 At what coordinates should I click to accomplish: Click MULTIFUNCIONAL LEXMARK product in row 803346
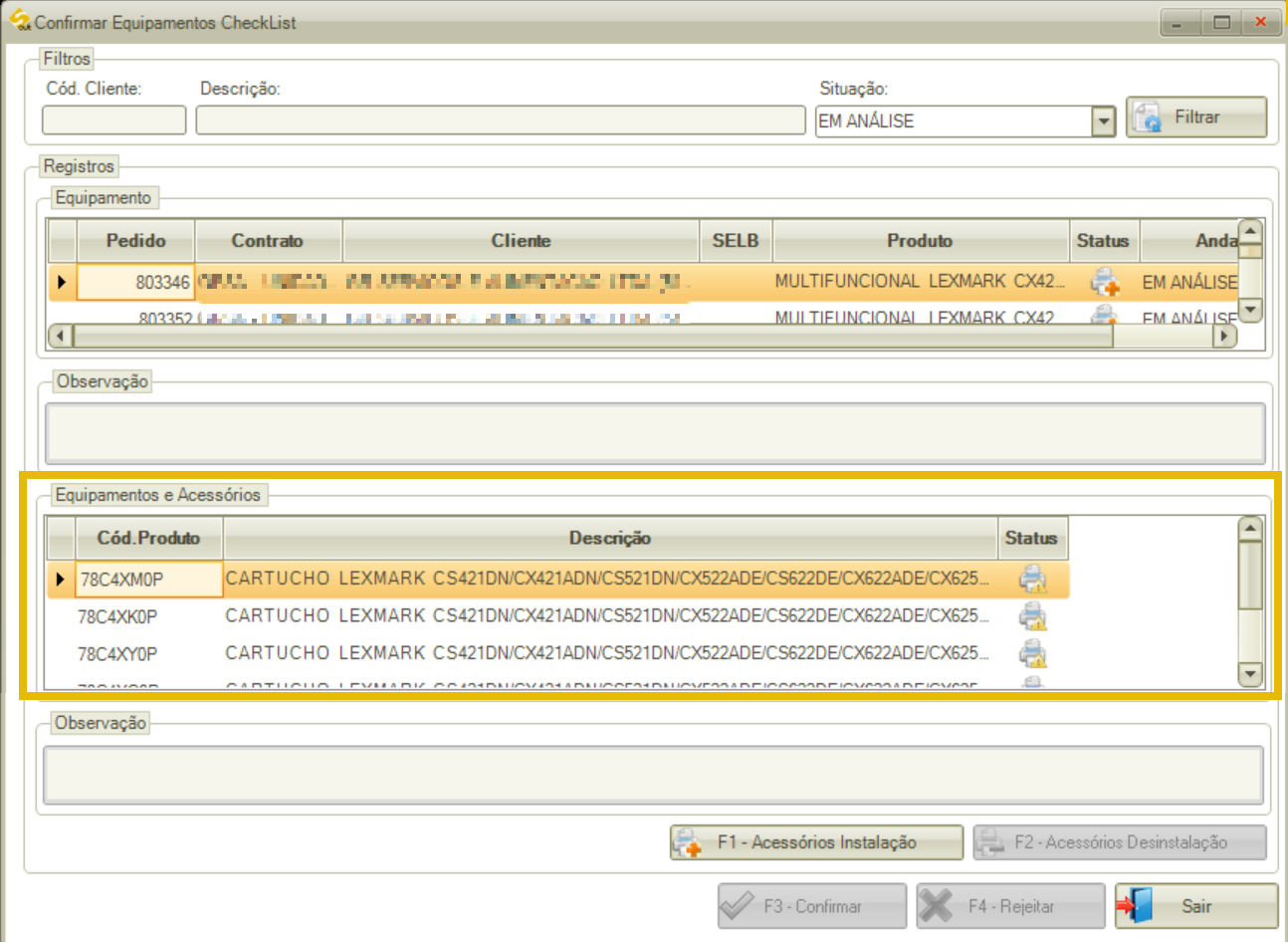tap(920, 282)
